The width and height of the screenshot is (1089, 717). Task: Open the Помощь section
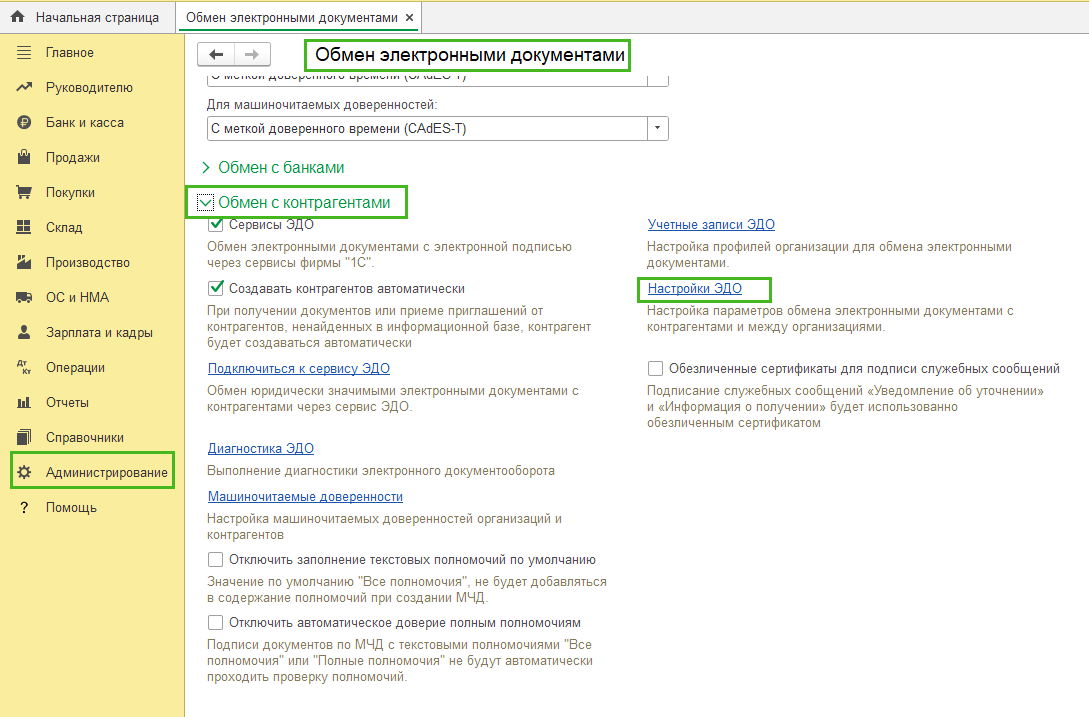click(x=71, y=507)
